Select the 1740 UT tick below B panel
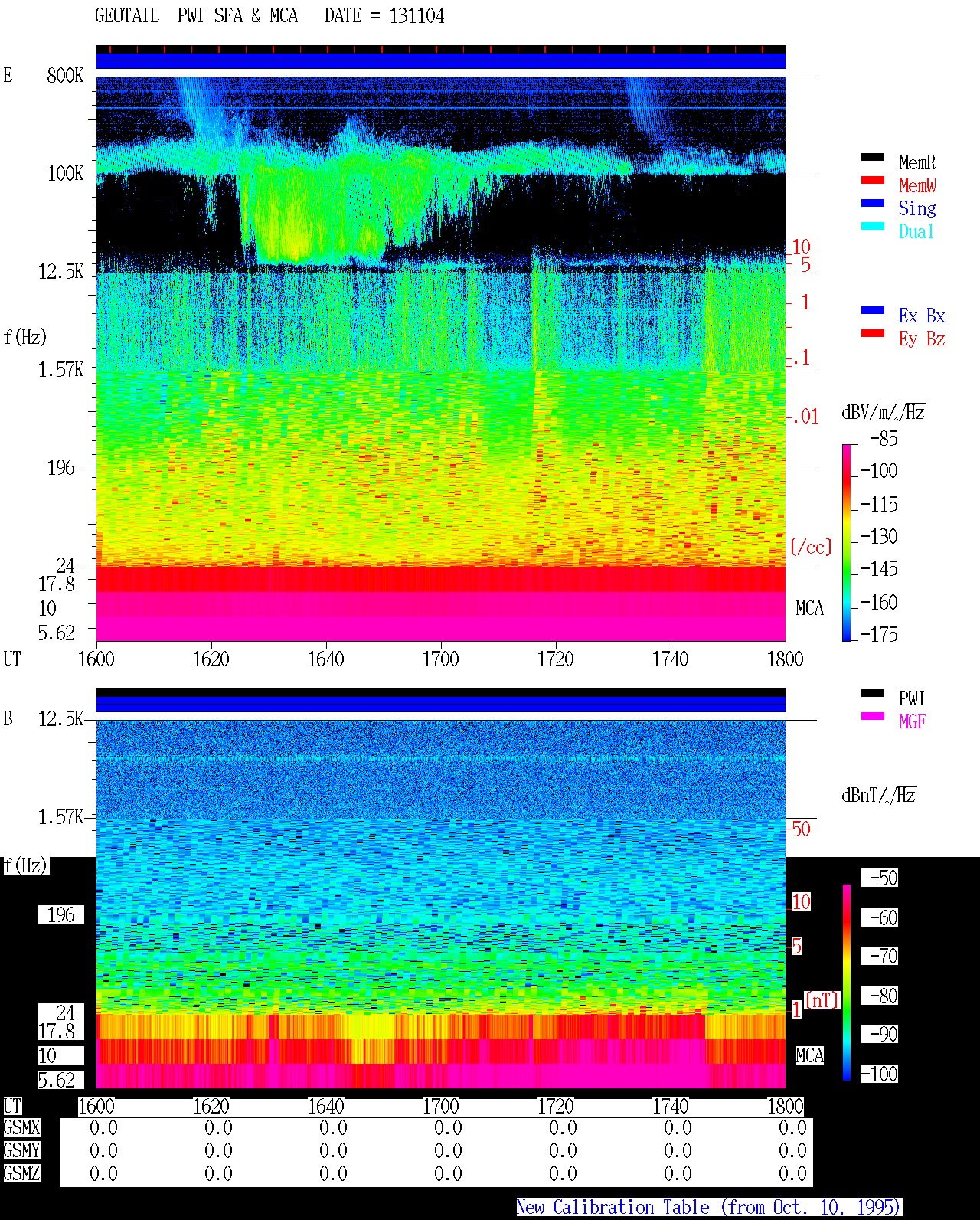 [x=671, y=1107]
